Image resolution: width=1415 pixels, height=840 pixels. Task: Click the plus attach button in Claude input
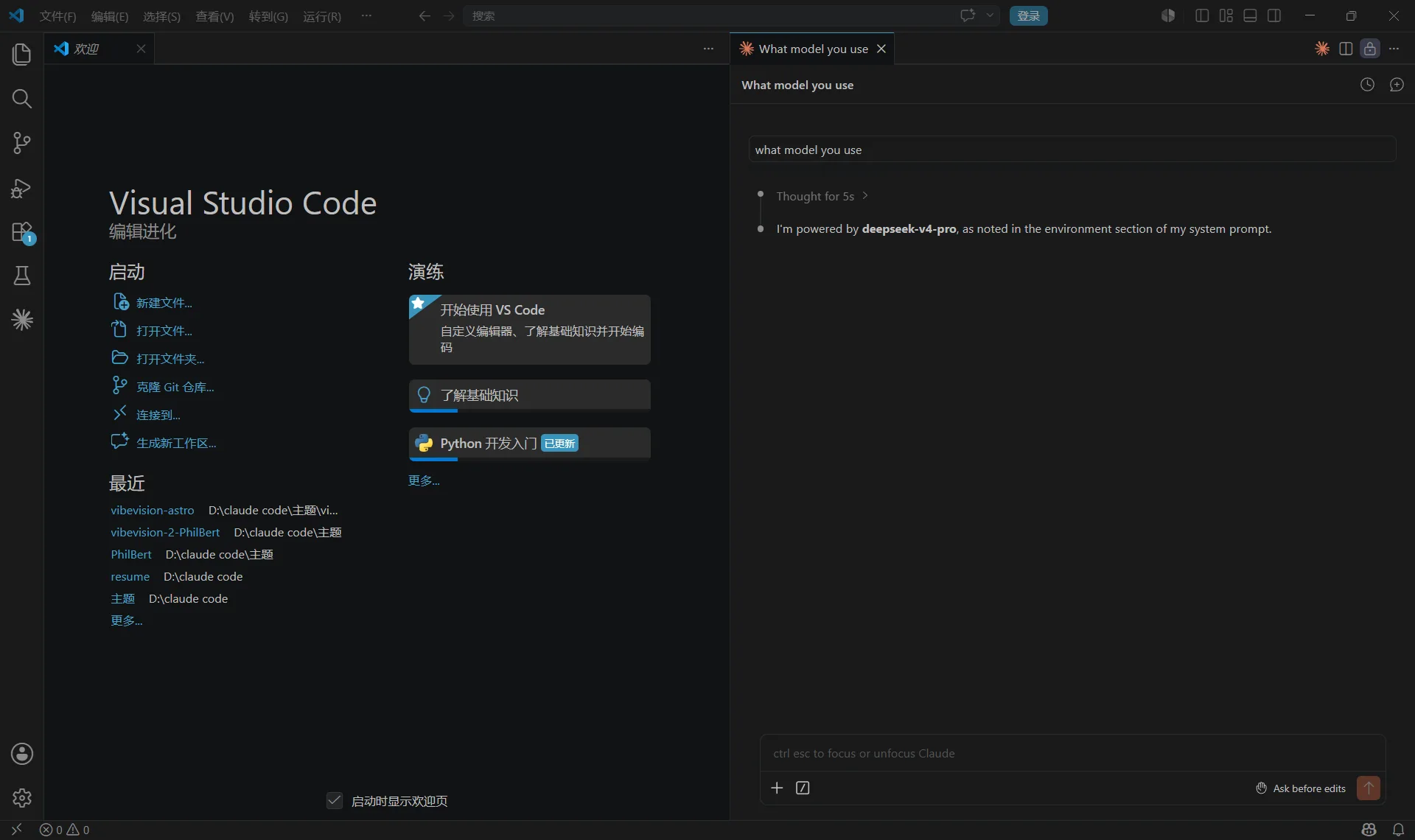[x=777, y=788]
